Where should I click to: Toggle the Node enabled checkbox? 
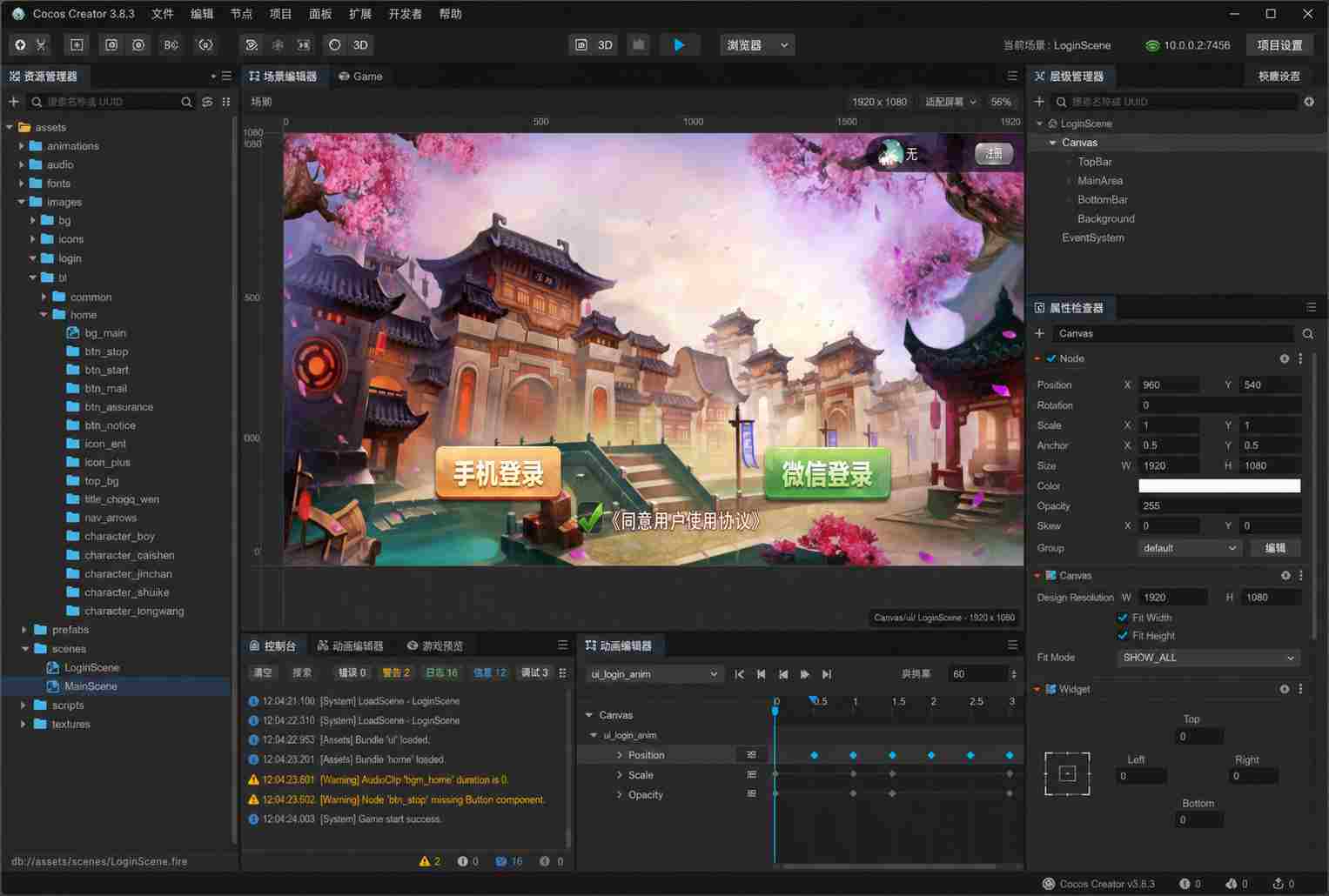[1051, 358]
